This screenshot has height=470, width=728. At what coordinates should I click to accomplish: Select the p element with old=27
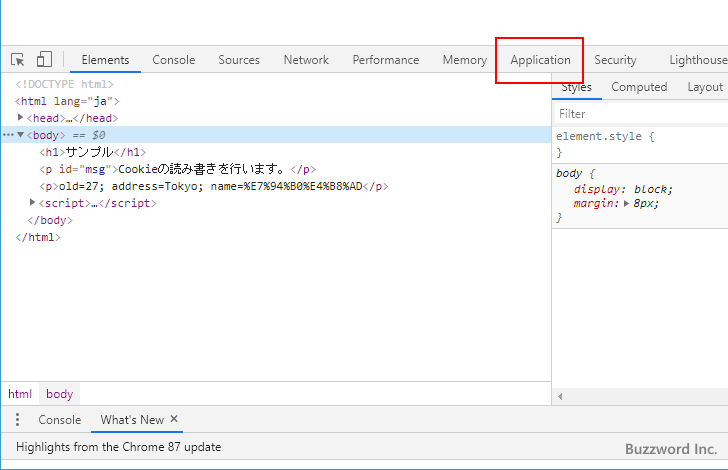pos(214,186)
